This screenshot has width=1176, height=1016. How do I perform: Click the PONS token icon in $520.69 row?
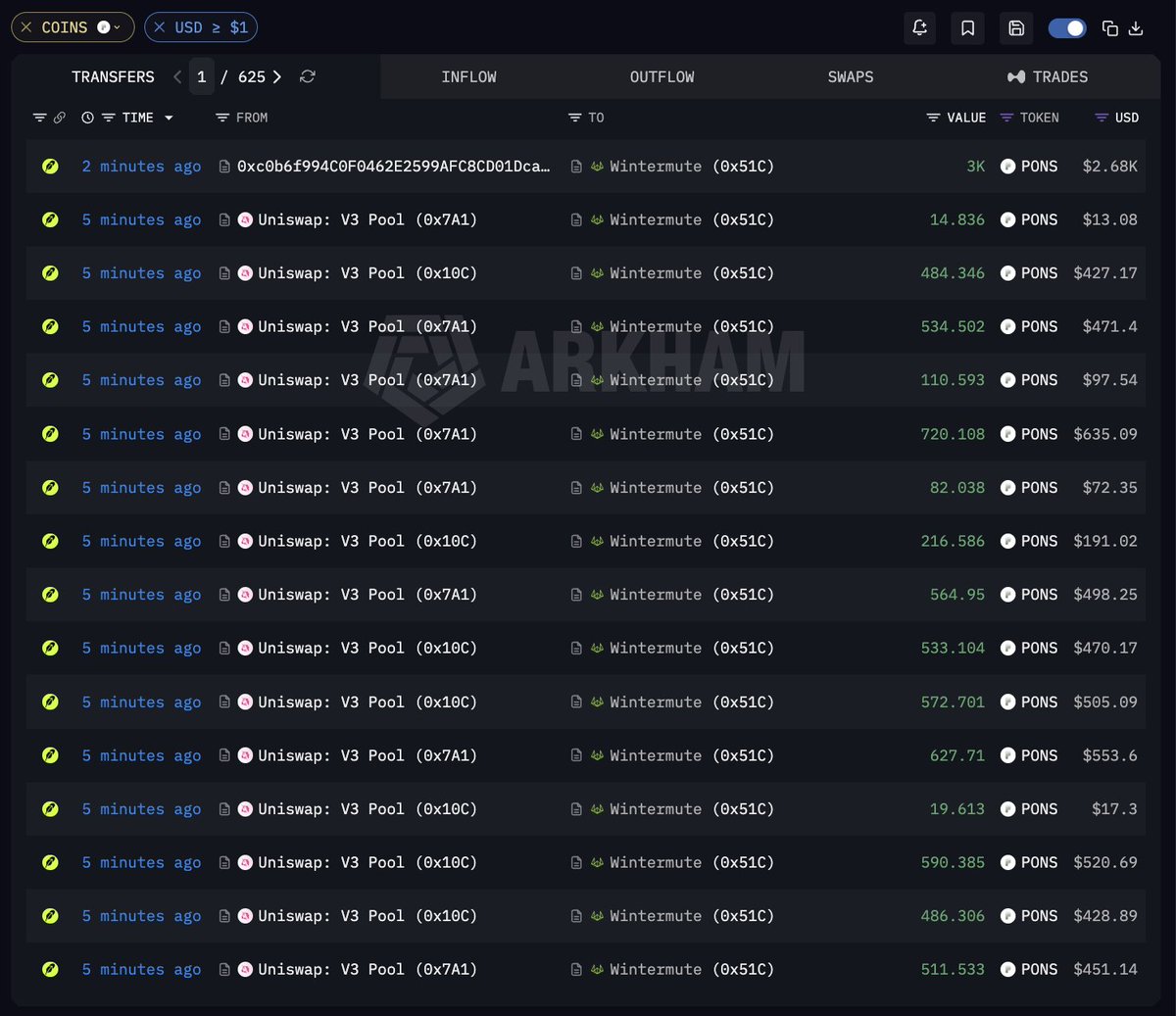tap(1007, 863)
